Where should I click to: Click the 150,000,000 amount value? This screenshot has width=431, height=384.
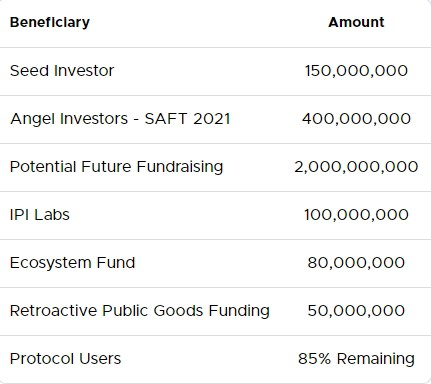pos(356,71)
